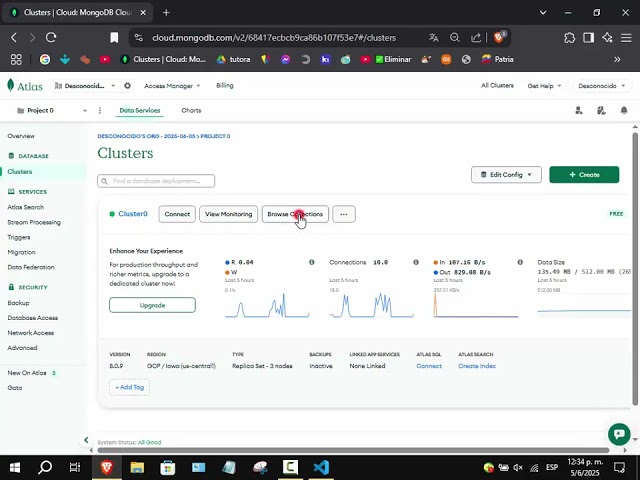Open Windows search from taskbar
The image size is (640, 480).
point(45,467)
